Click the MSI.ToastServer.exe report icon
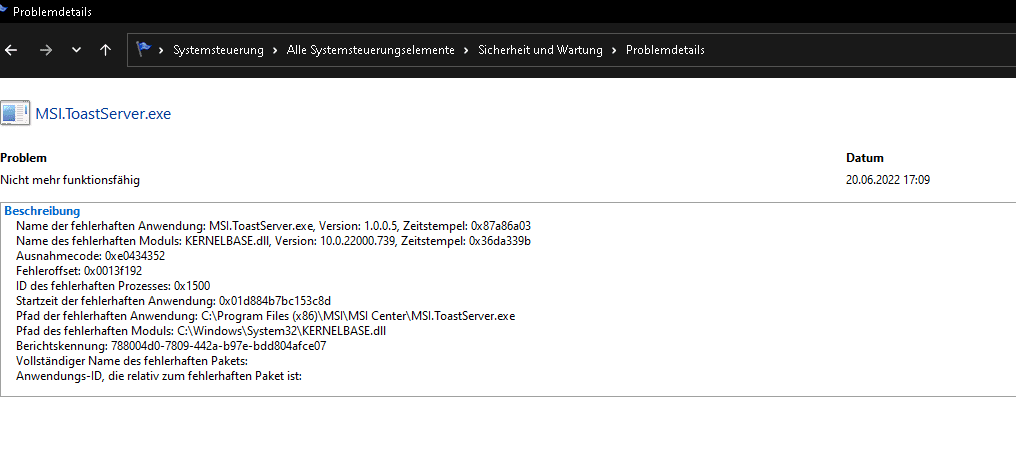The width and height of the screenshot is (1016, 468). coord(14,113)
